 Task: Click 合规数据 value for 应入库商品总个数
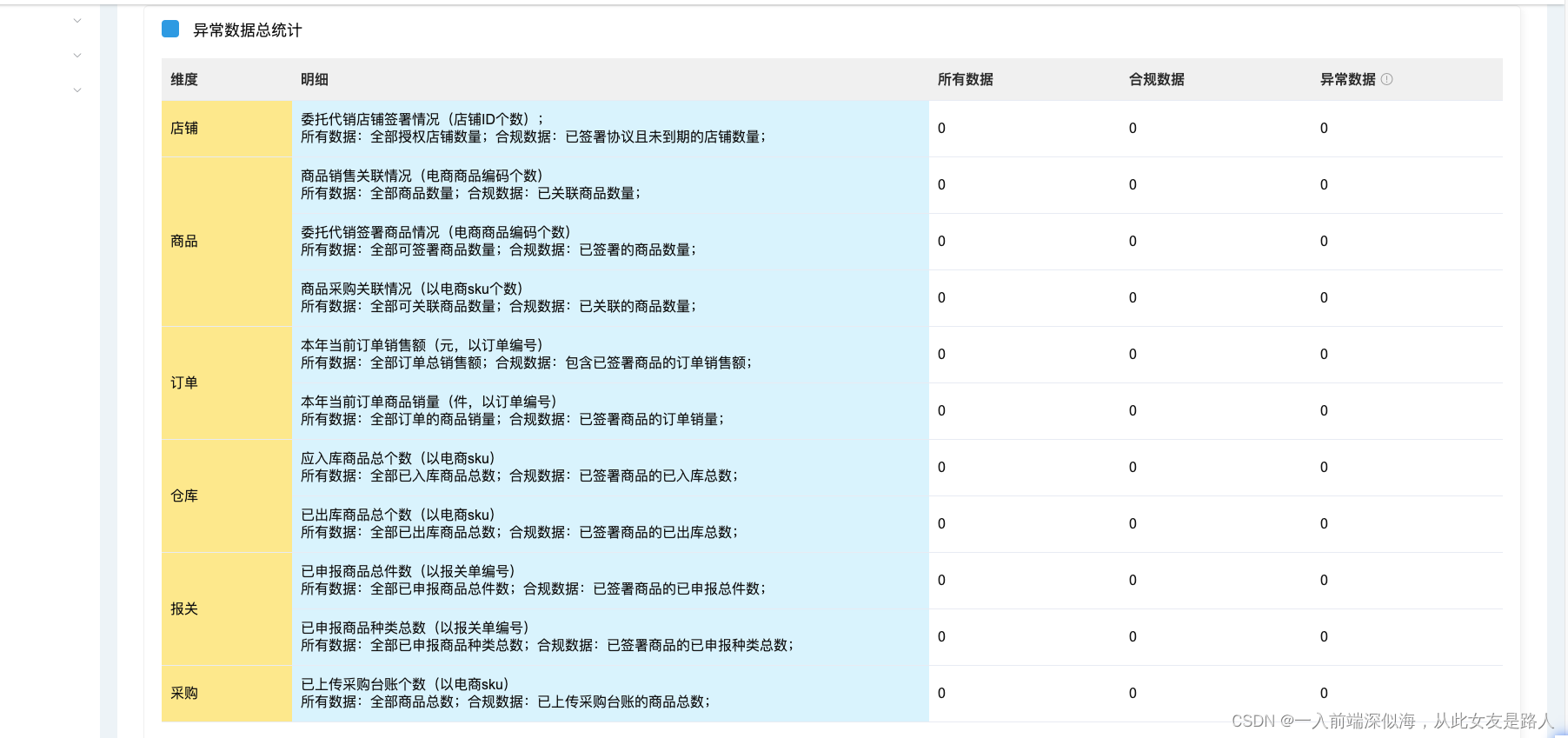click(x=1133, y=468)
